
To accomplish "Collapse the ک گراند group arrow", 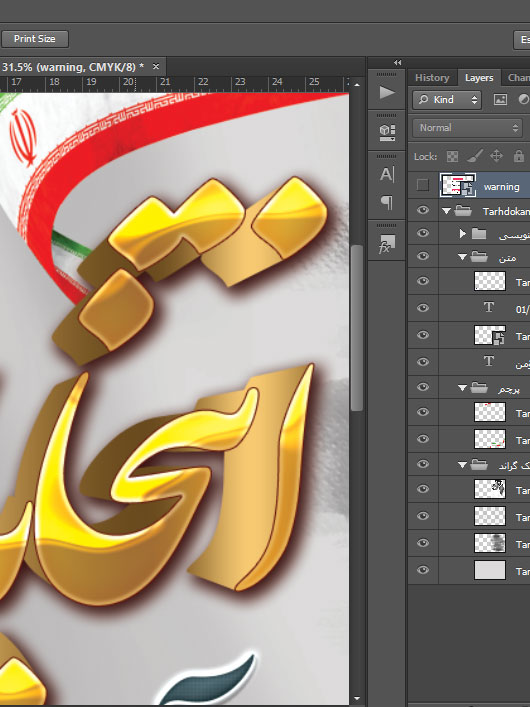I will [x=462, y=465].
